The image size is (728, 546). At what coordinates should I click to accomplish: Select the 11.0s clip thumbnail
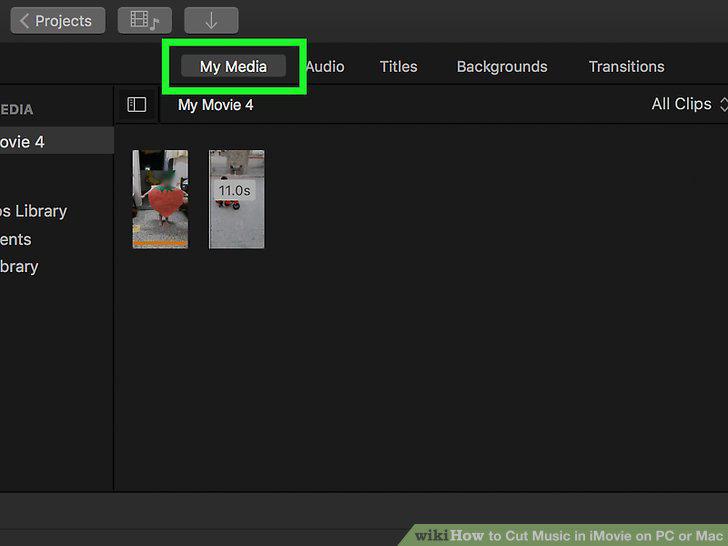coord(237,199)
